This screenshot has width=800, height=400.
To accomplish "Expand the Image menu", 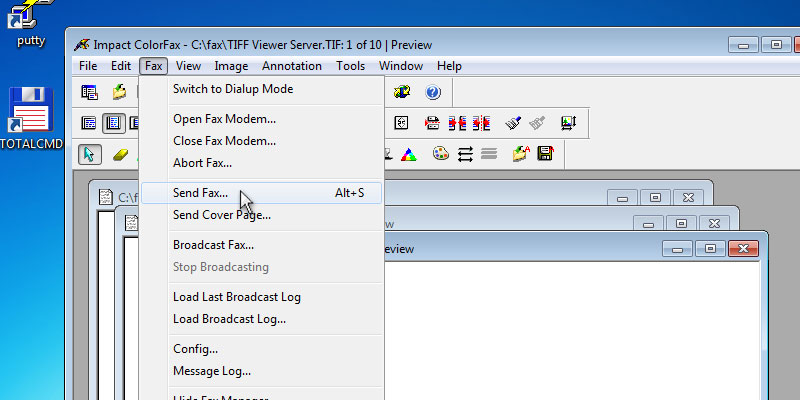I will click(x=231, y=66).
